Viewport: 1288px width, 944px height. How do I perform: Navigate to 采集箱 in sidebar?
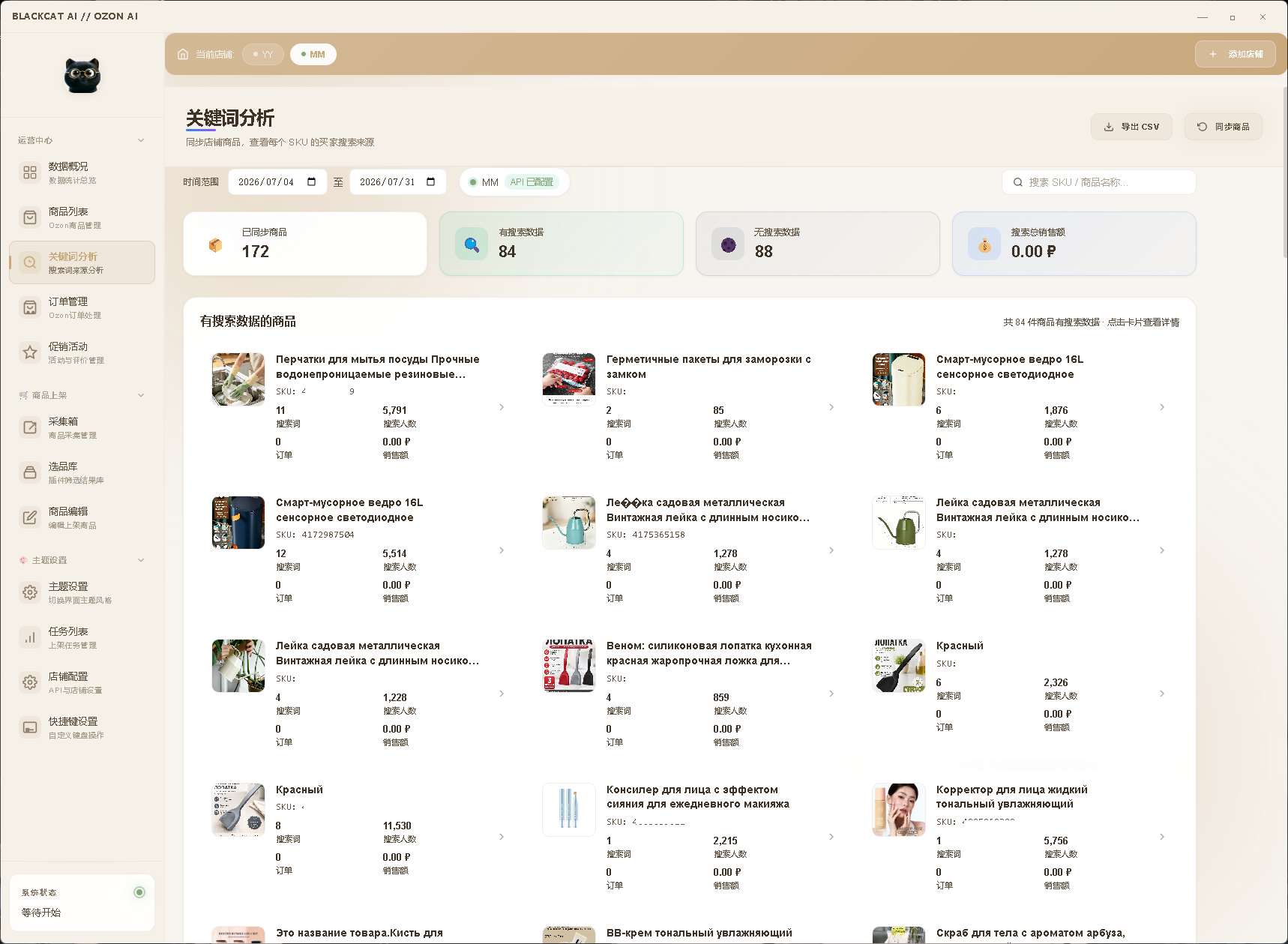82,427
